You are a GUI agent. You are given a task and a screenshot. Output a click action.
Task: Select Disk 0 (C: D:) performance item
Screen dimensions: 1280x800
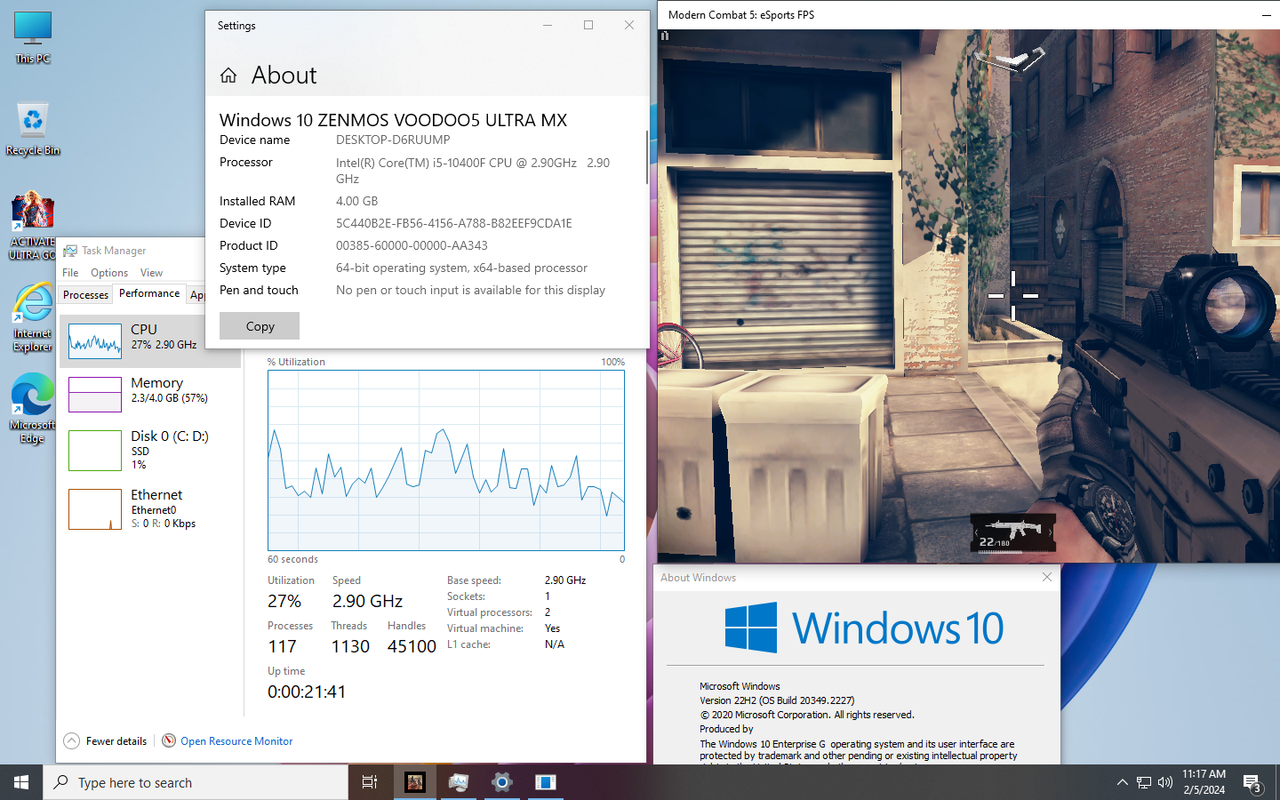(x=150, y=450)
